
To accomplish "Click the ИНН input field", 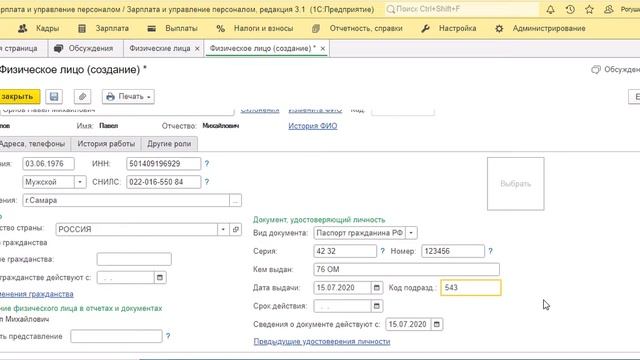I will tap(164, 164).
